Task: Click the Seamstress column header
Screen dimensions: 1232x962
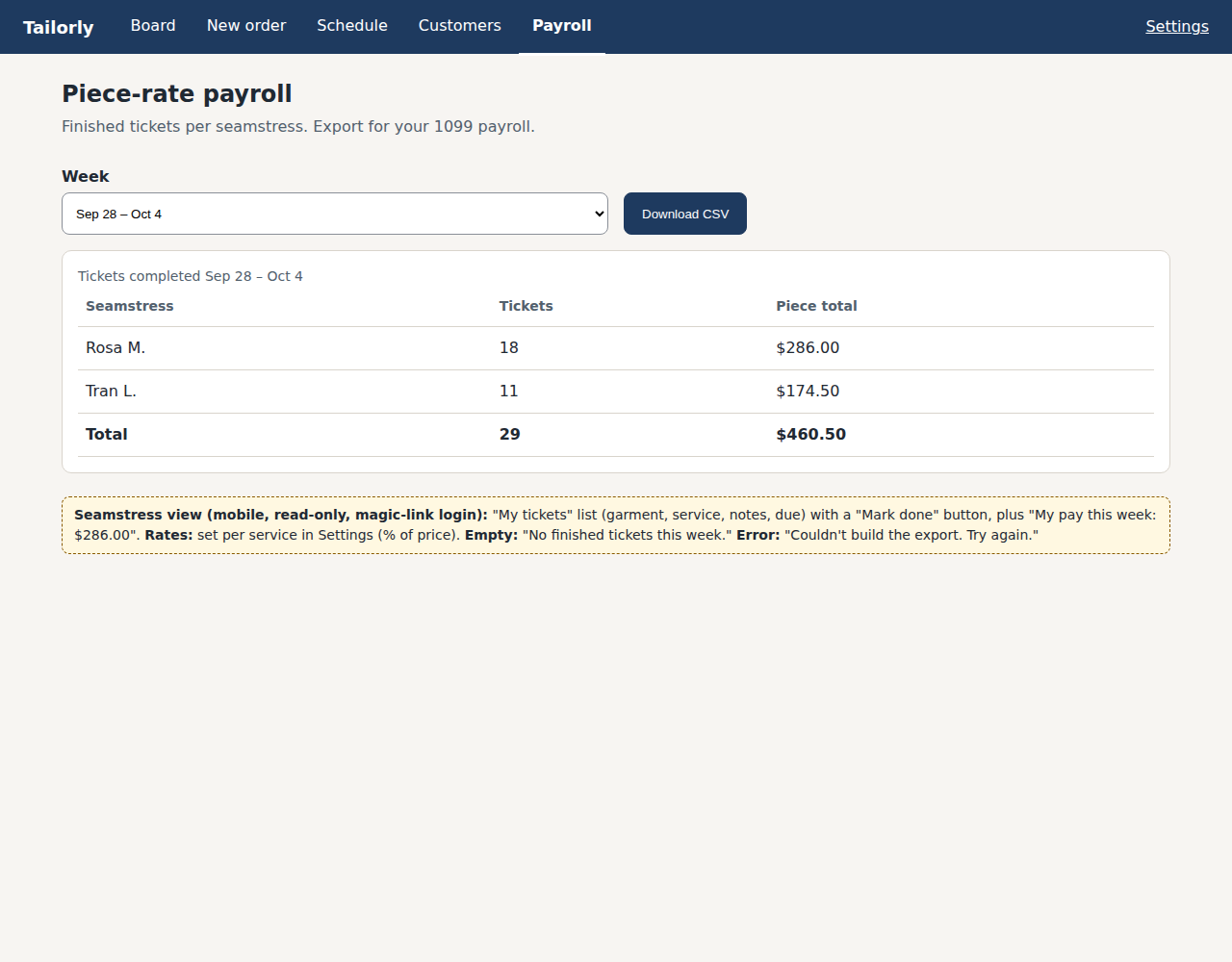Action: (130, 306)
